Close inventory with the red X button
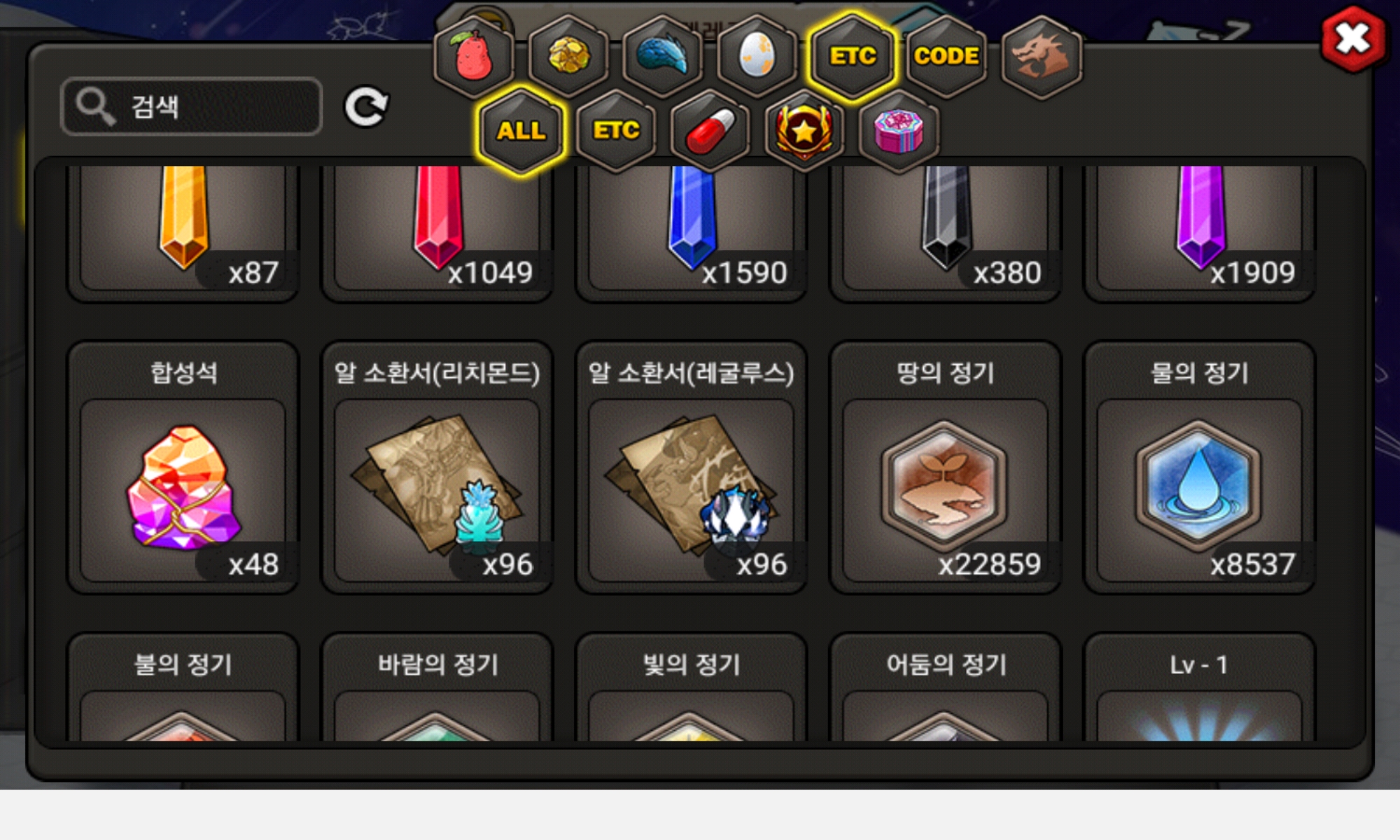This screenshot has height=840, width=1400. pos(1353,39)
